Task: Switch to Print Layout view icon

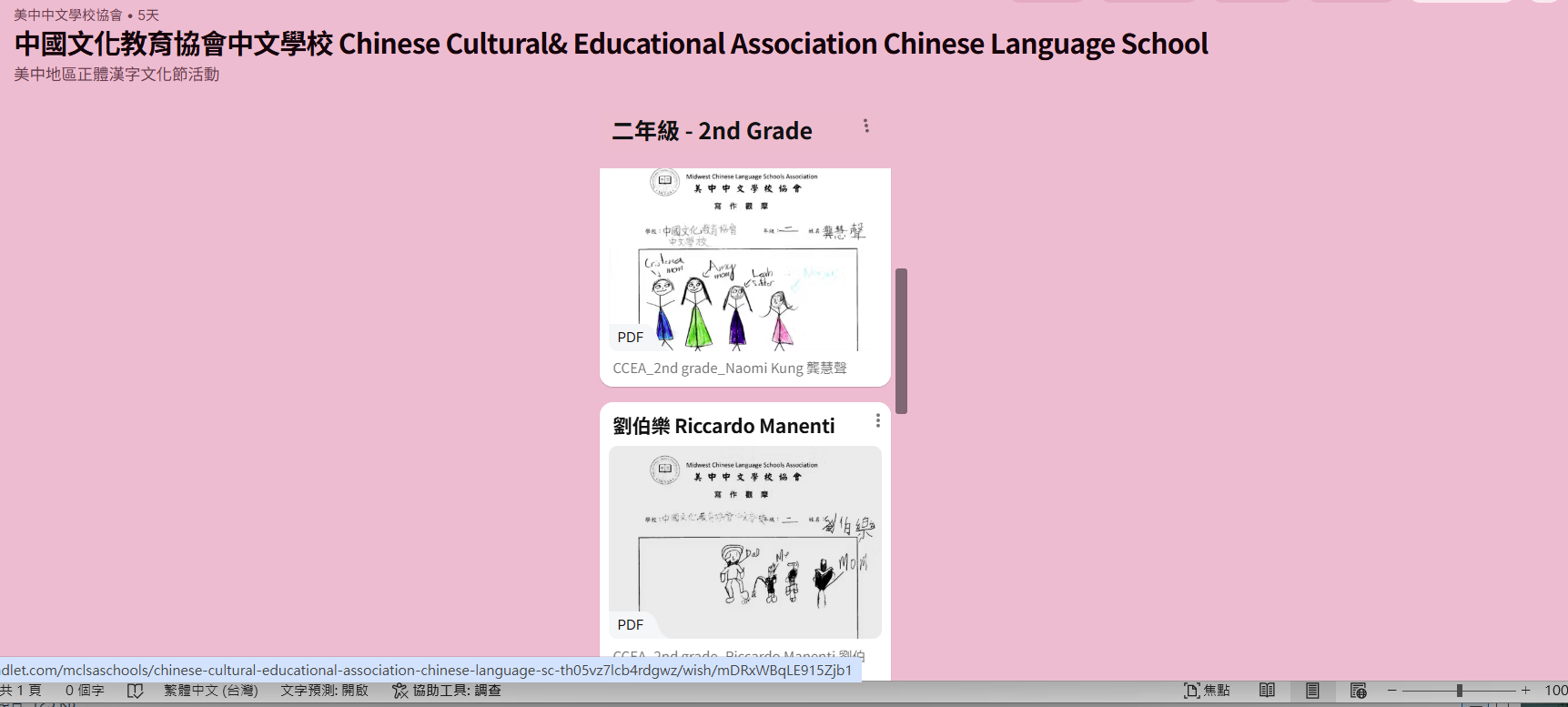Action: [x=1312, y=691]
